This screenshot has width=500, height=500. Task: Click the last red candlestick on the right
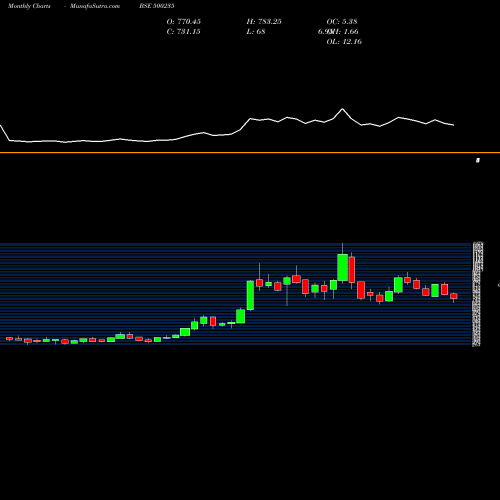click(454, 296)
